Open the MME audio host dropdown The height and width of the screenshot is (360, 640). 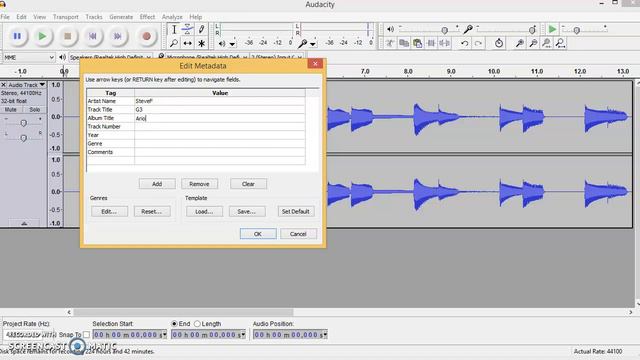pos(29,58)
